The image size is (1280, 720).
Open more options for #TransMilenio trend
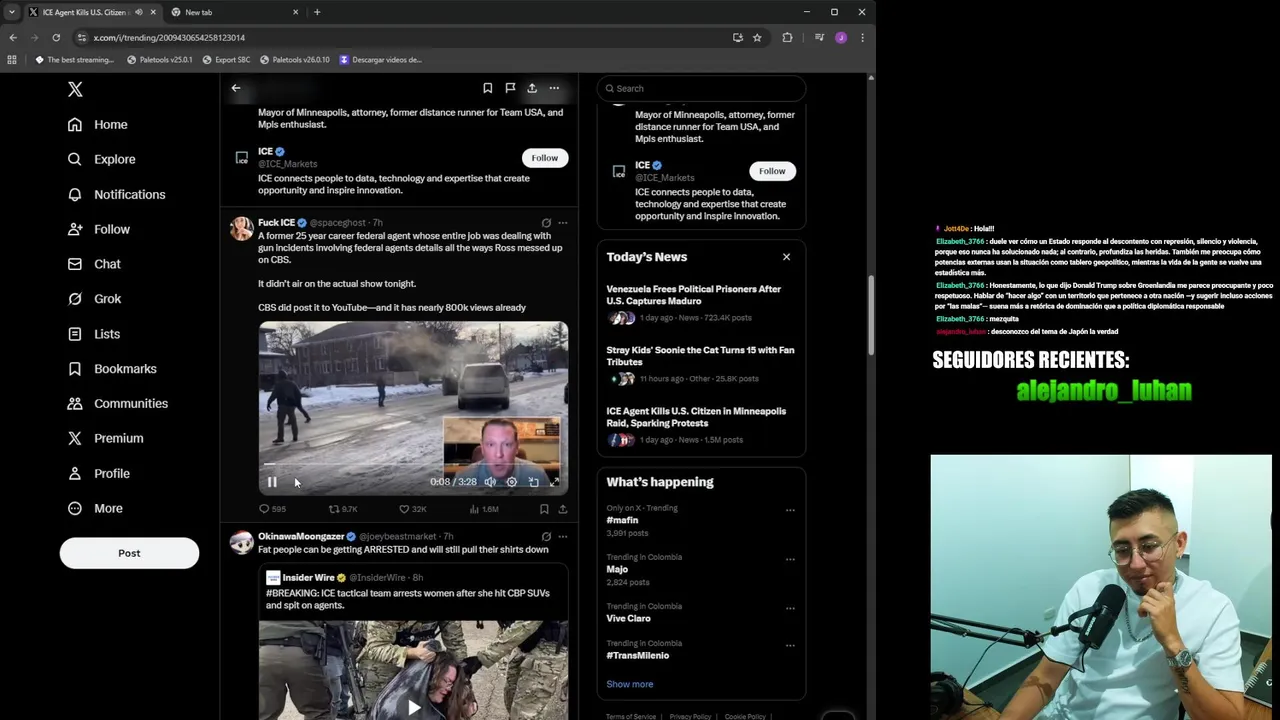pyautogui.click(x=790, y=645)
